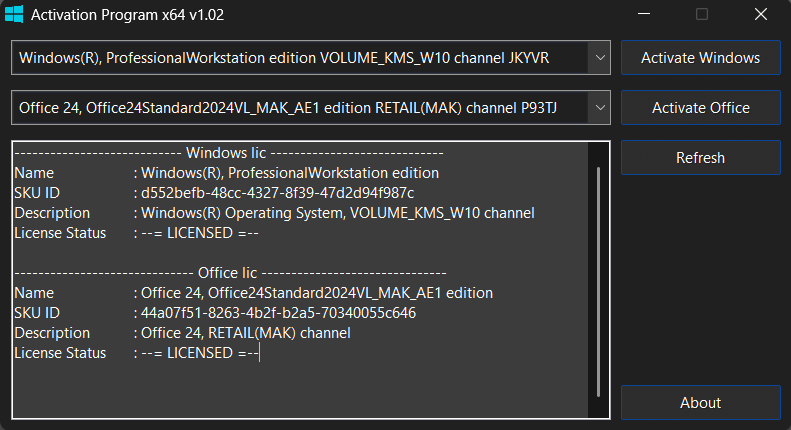Refresh the license information
791x430 pixels.
click(700, 157)
